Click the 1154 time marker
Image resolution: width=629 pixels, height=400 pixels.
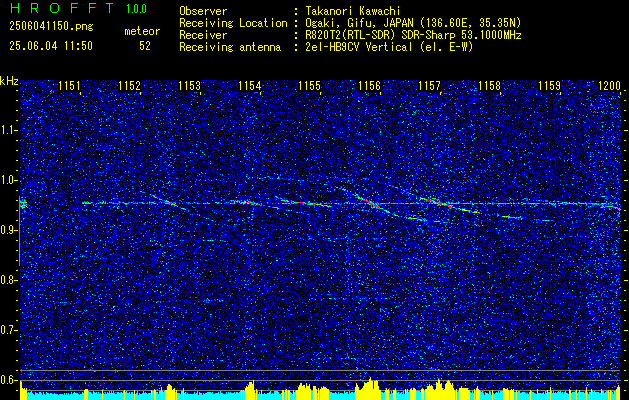(250, 85)
